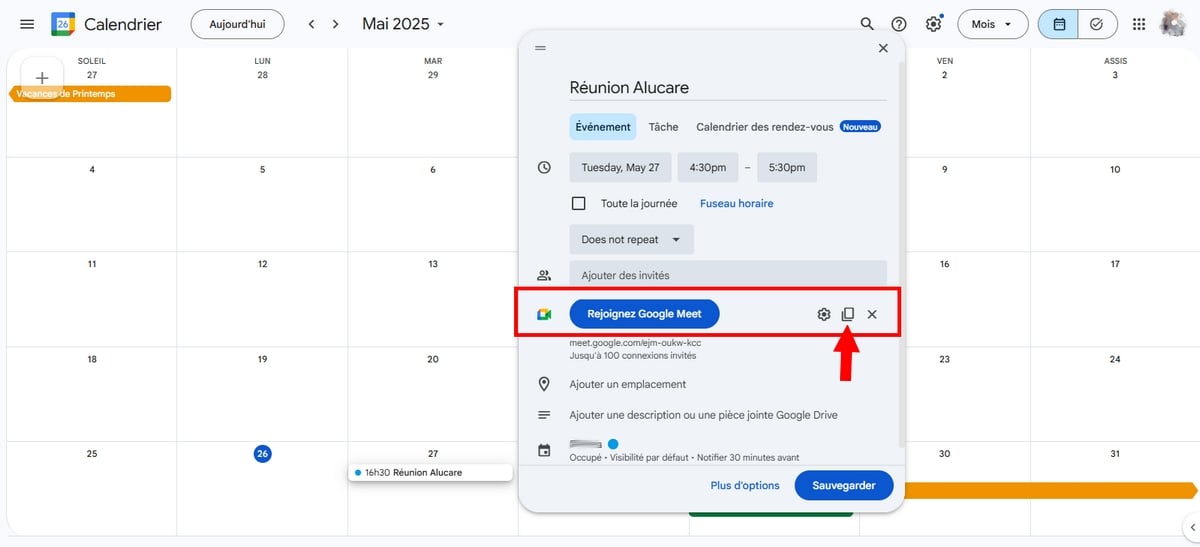This screenshot has height=547, width=1200.
Task: Remove the Google Meet conference
Action: [872, 314]
